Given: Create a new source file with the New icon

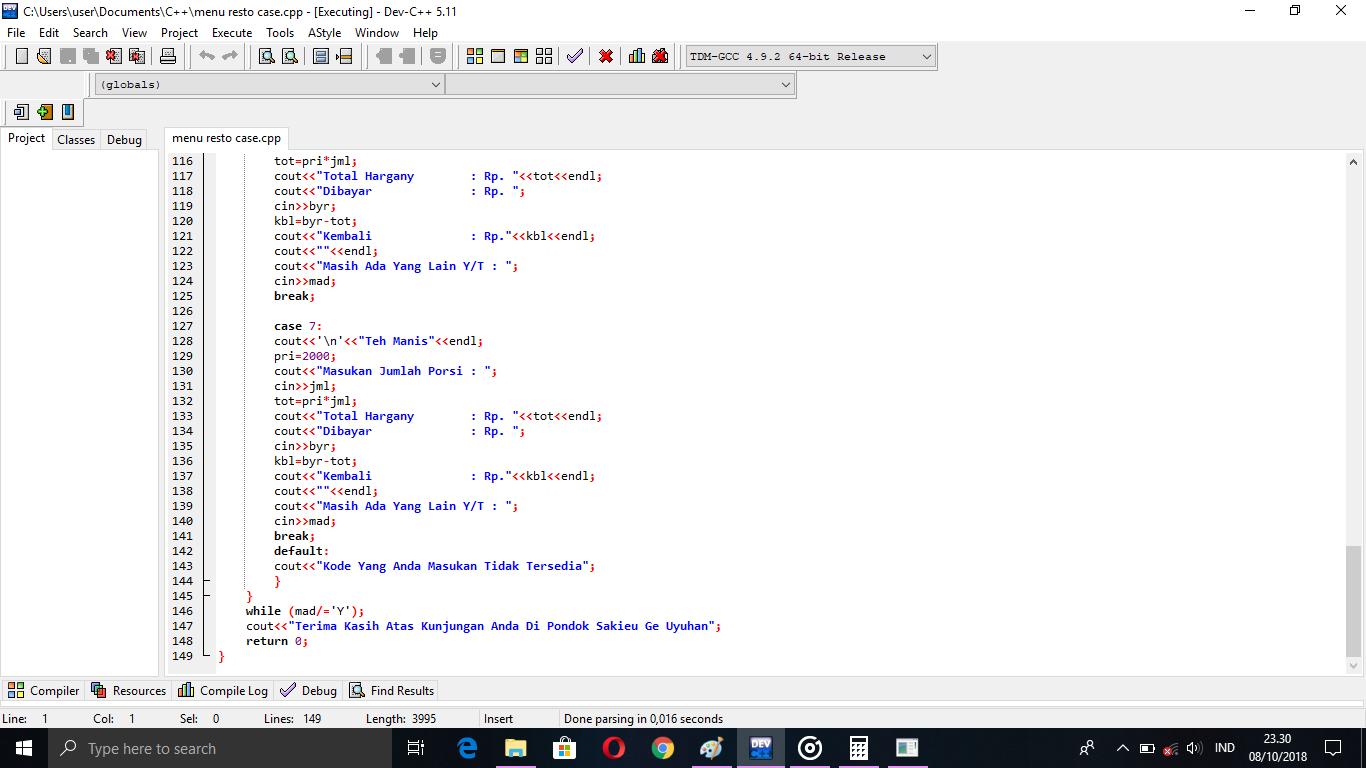Looking at the screenshot, I should 21,56.
